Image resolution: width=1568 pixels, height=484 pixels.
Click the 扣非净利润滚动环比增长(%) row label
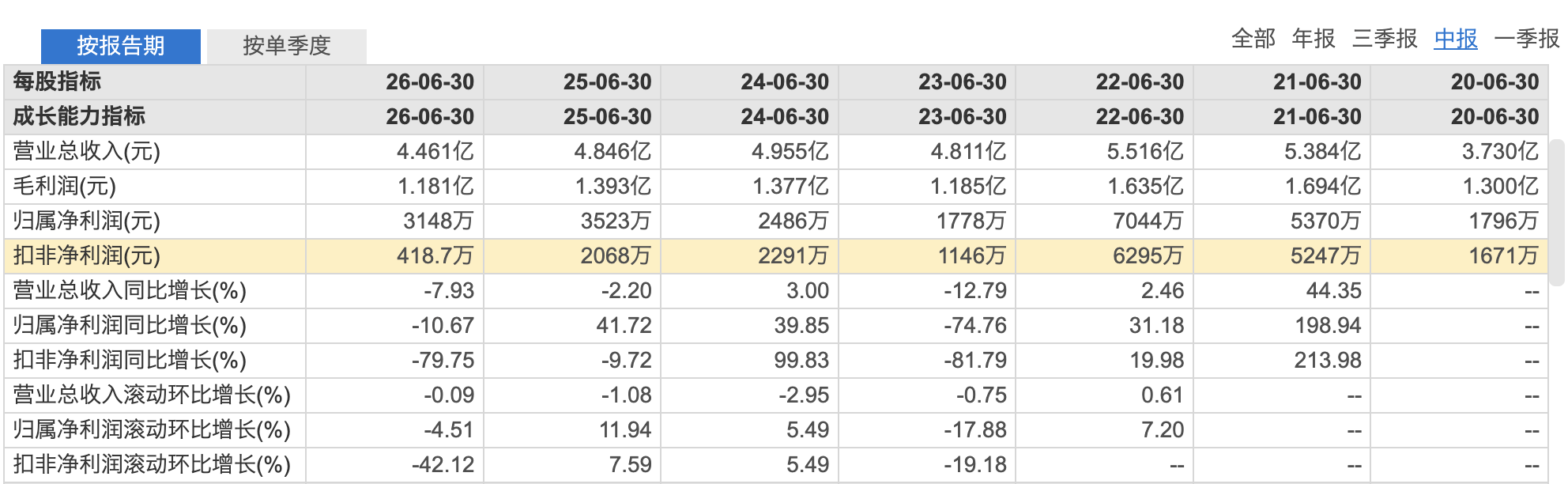(x=152, y=464)
